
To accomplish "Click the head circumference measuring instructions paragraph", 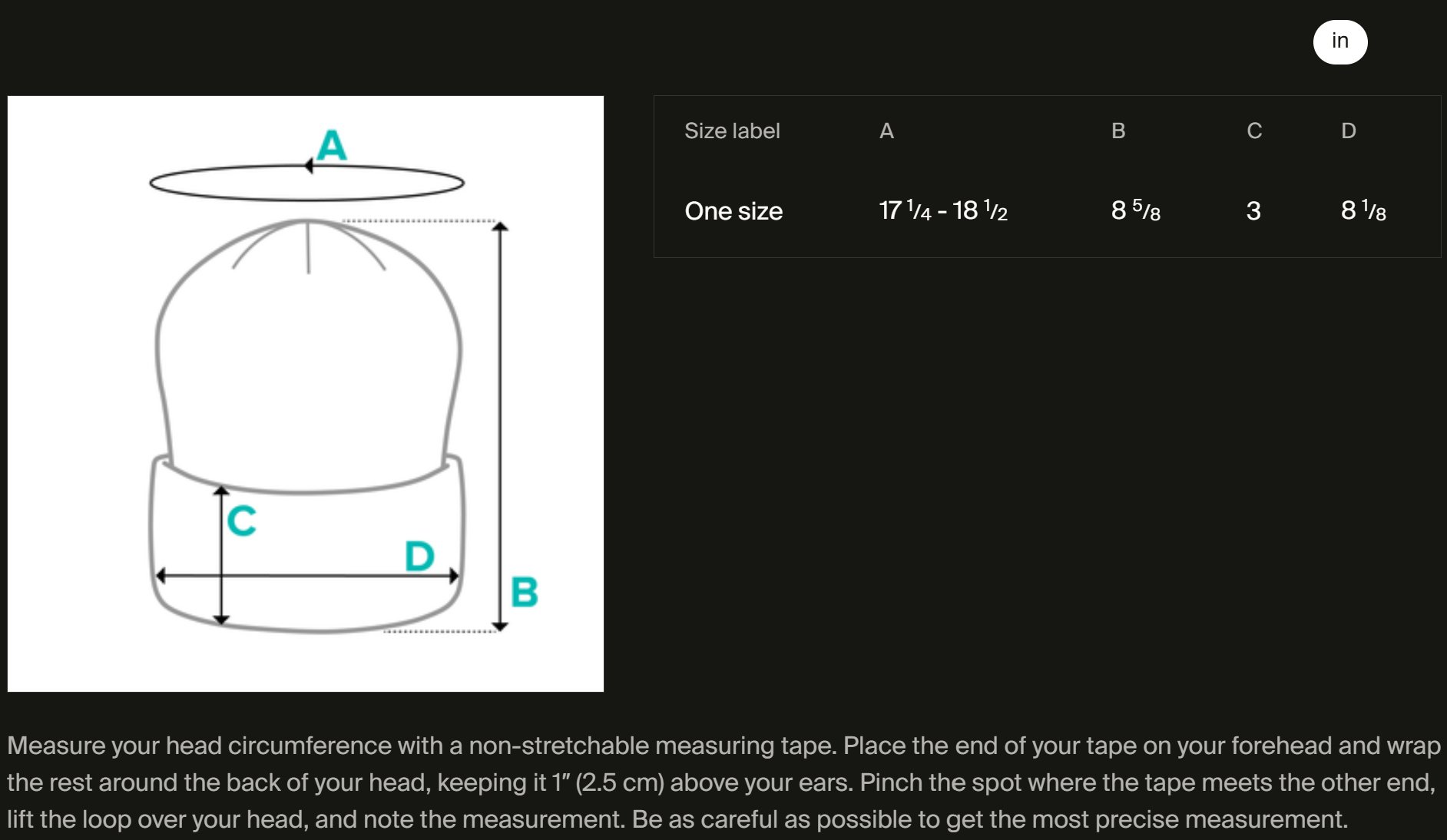I will (x=723, y=782).
